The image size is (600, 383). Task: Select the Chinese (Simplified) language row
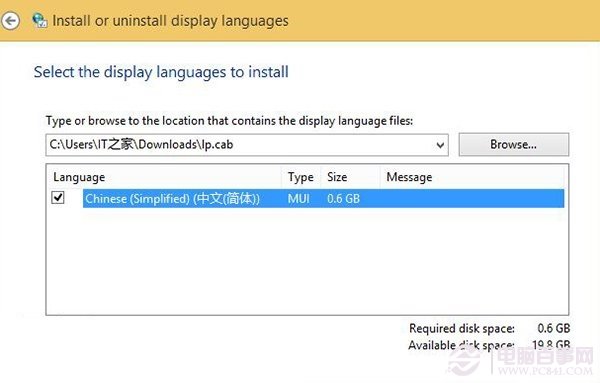(x=323, y=199)
